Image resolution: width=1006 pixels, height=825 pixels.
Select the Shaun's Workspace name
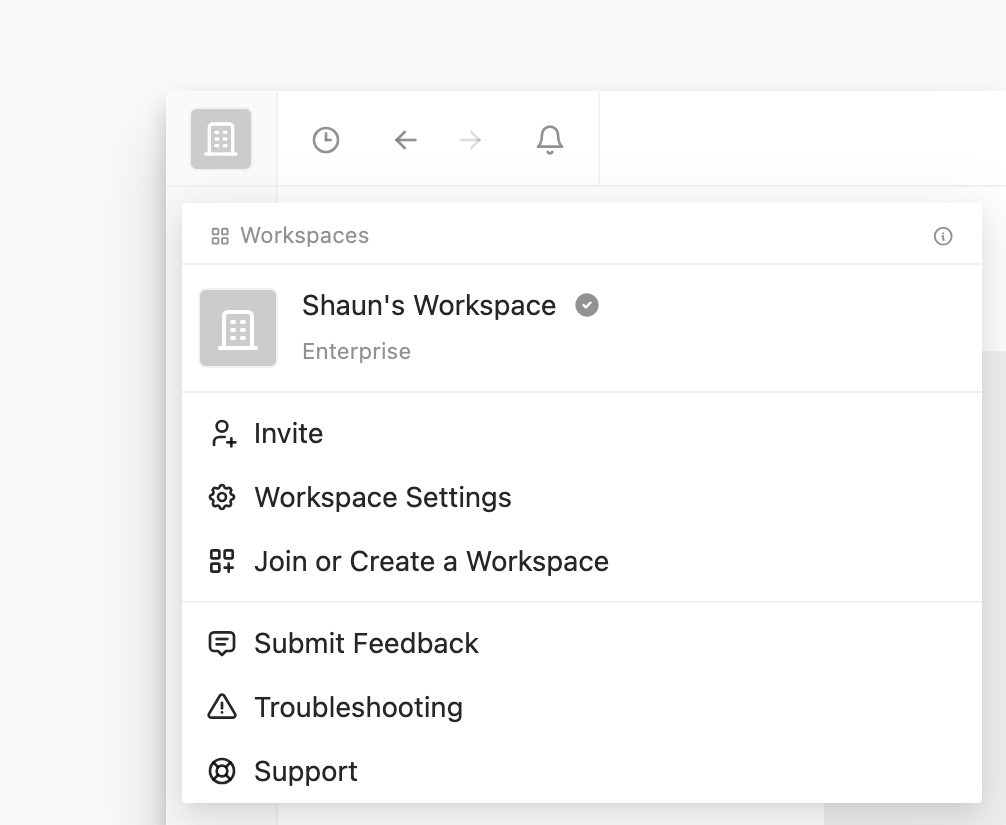[x=429, y=305]
